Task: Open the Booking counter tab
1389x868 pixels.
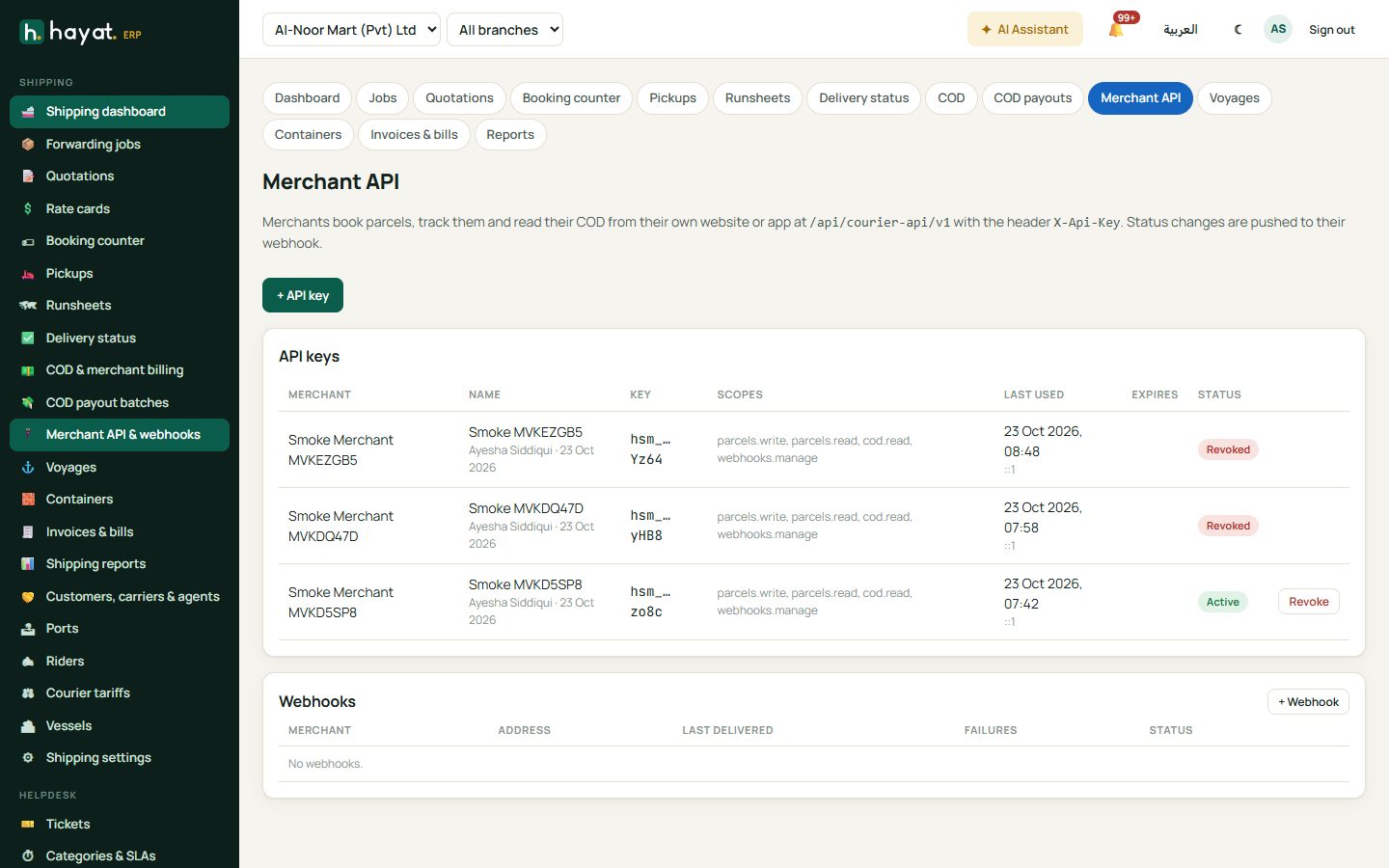Action: pyautogui.click(x=571, y=98)
